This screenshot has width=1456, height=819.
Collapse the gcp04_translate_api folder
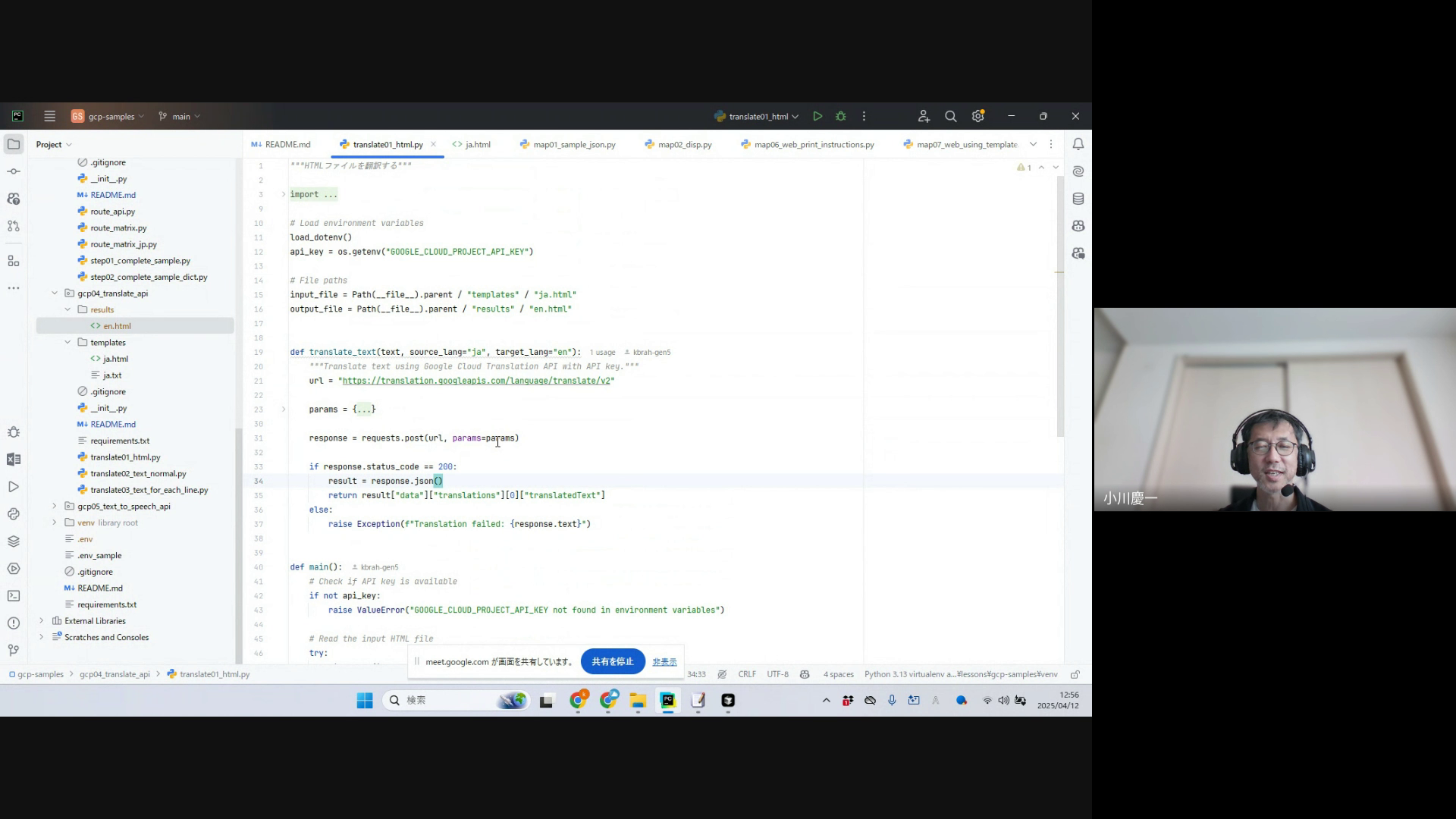55,293
